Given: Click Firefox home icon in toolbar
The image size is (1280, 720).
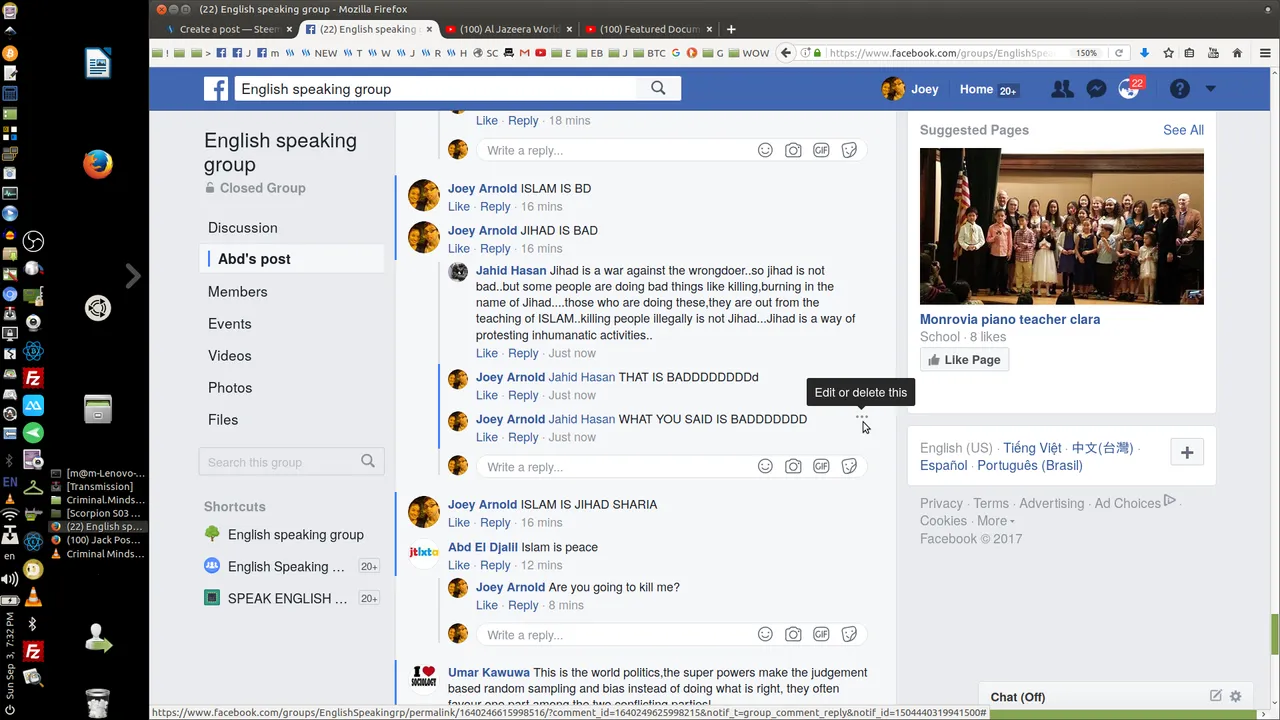Looking at the screenshot, I should [x=1237, y=53].
